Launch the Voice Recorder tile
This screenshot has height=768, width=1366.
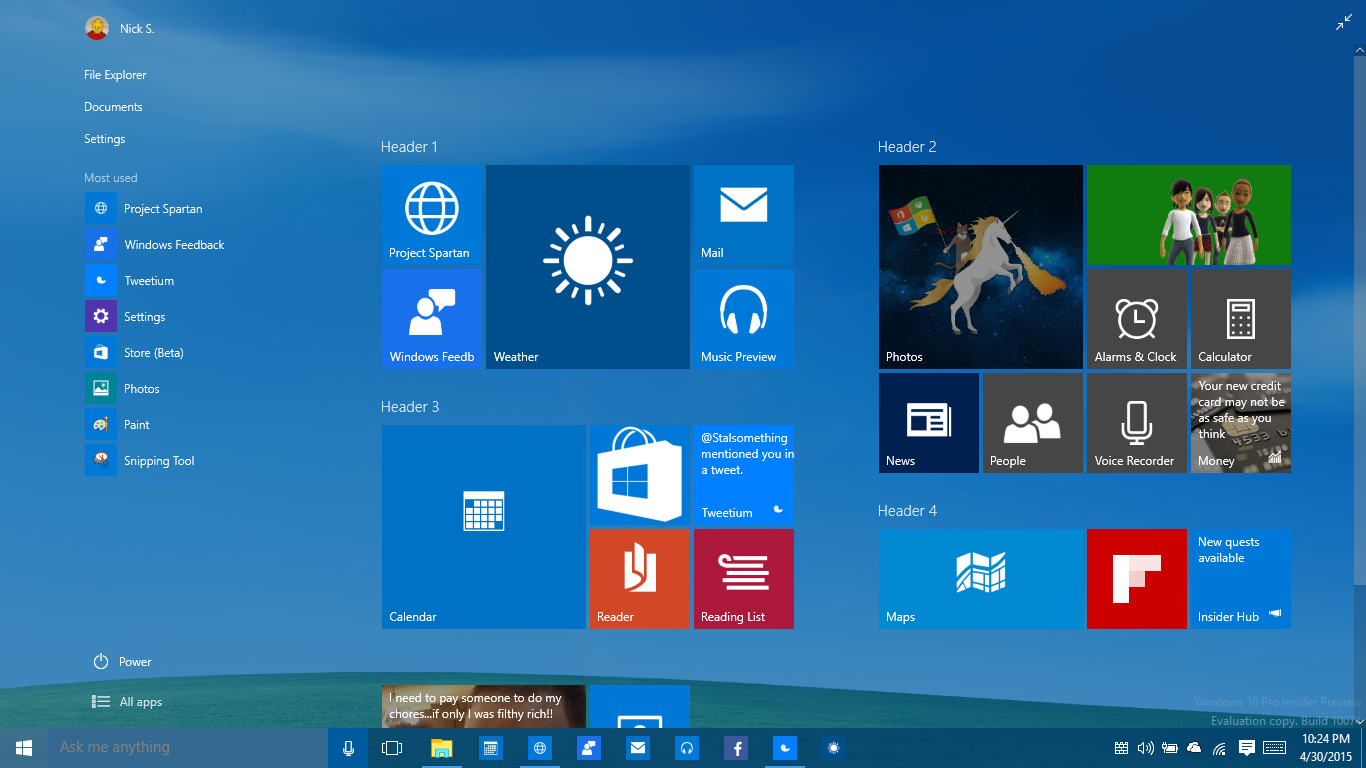(1137, 423)
